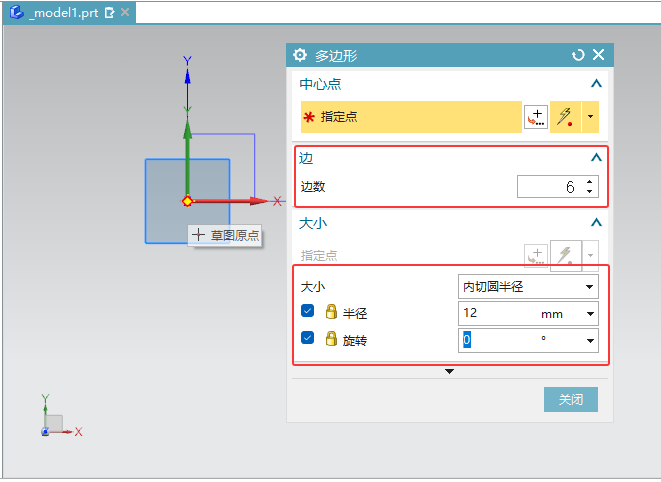Click the part file icon on the tab
661x482 pixels.
coord(17,12)
